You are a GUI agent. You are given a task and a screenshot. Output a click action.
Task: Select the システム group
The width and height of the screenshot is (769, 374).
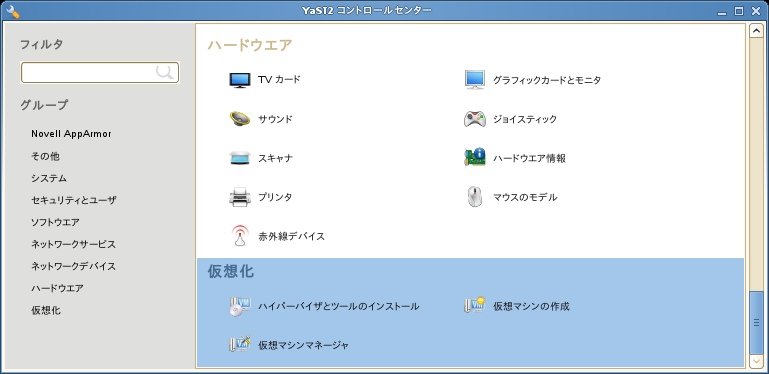tap(49, 178)
